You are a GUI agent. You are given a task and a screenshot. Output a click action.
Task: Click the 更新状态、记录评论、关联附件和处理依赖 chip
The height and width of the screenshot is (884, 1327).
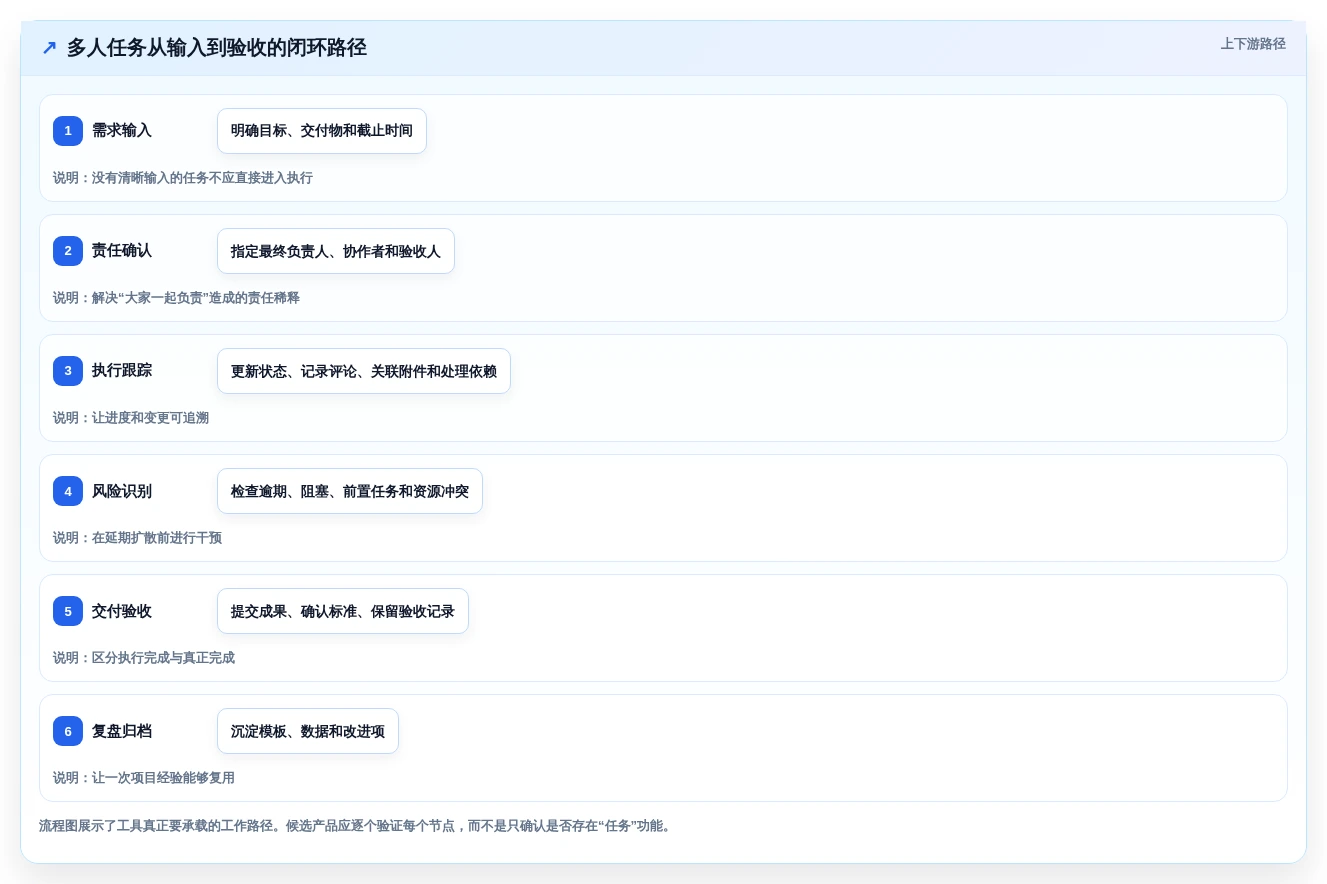(364, 371)
